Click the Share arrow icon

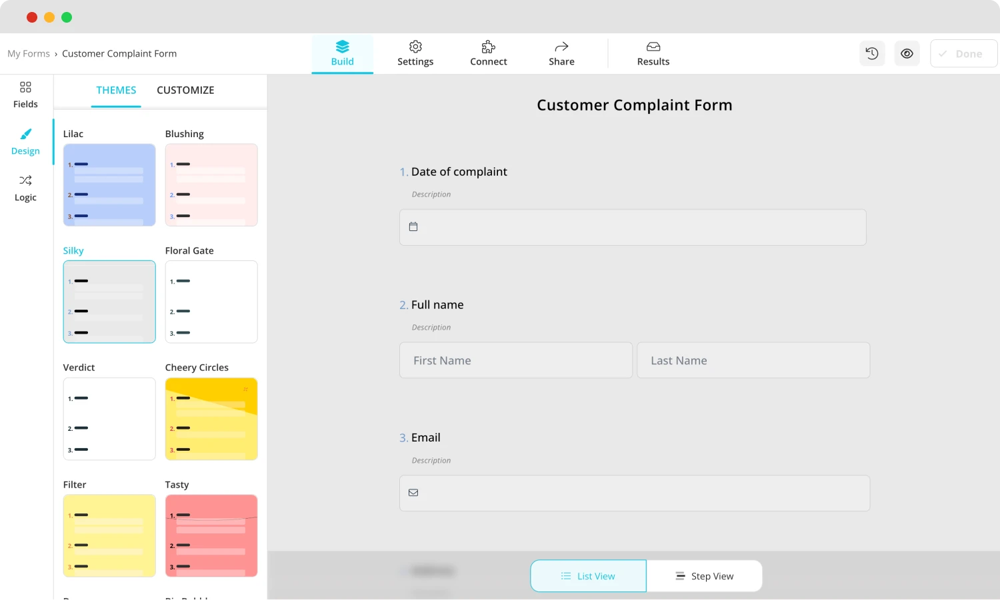click(561, 47)
